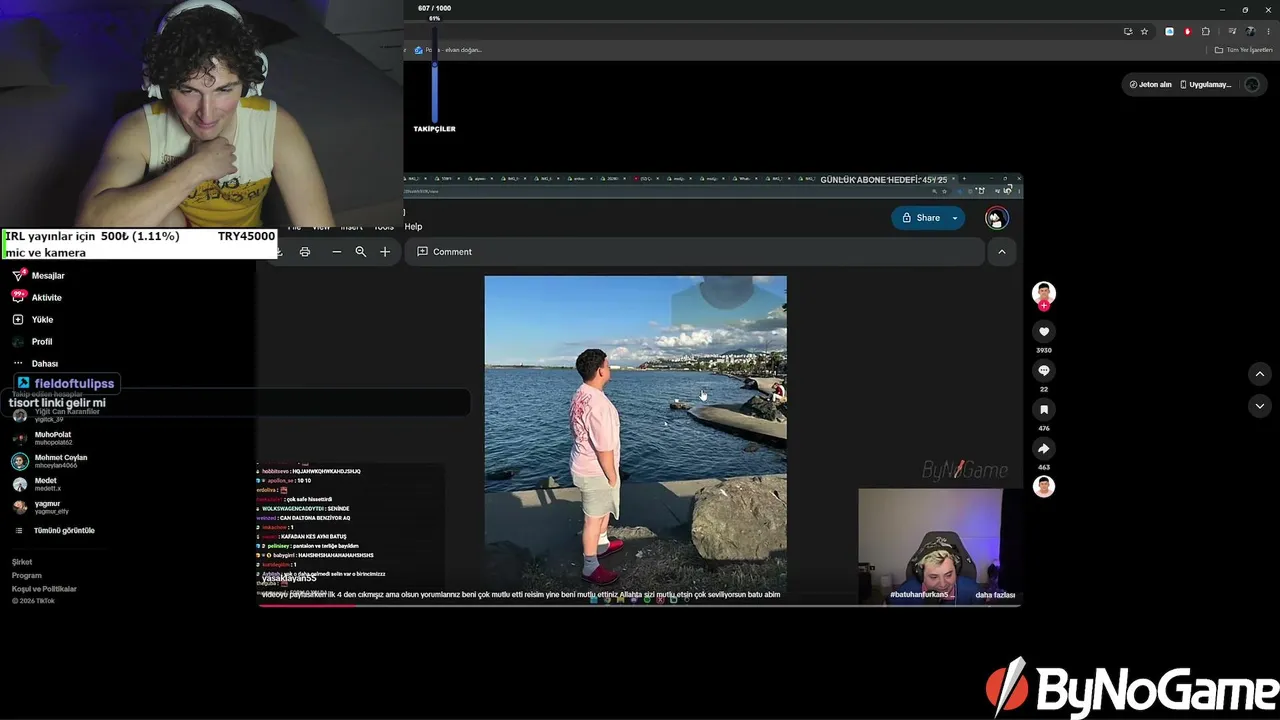Image resolution: width=1280 pixels, height=720 pixels.
Task: Click the sound disc avatar below share
Action: [1044, 487]
